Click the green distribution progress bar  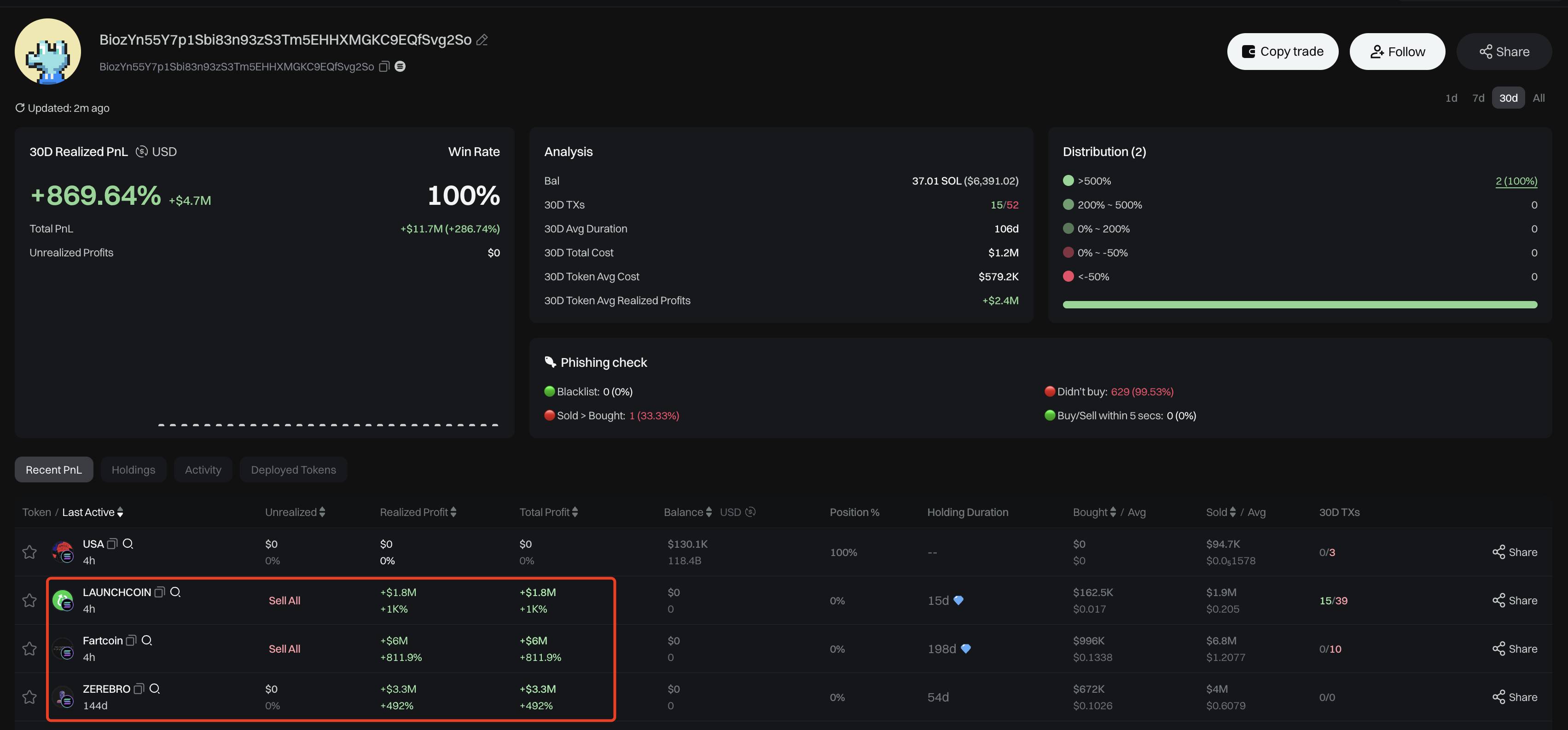(x=1300, y=304)
